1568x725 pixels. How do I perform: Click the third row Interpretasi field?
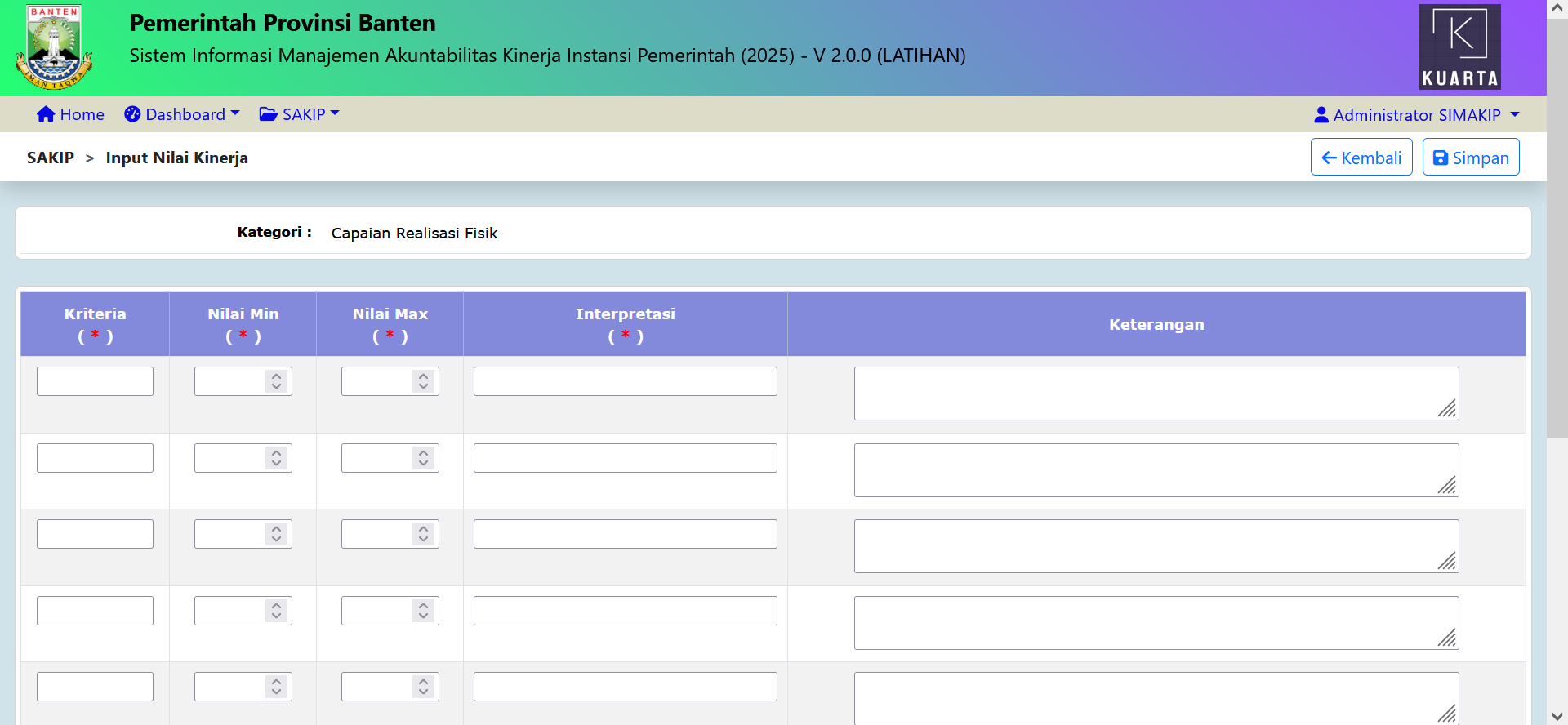tap(626, 534)
